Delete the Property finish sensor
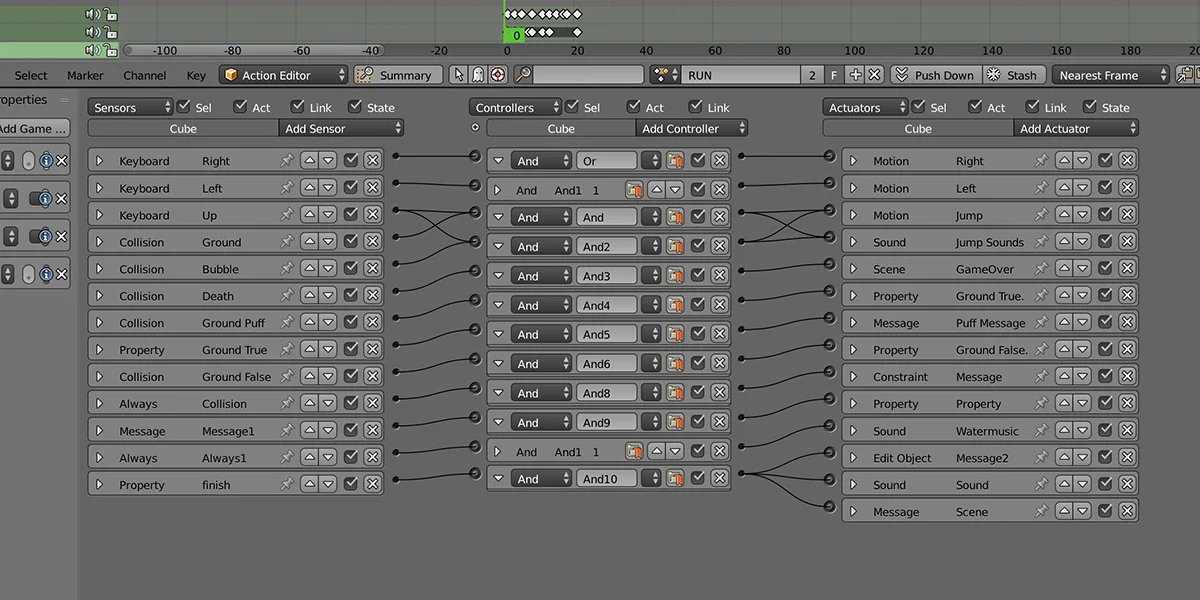The image size is (1200, 600). click(372, 484)
